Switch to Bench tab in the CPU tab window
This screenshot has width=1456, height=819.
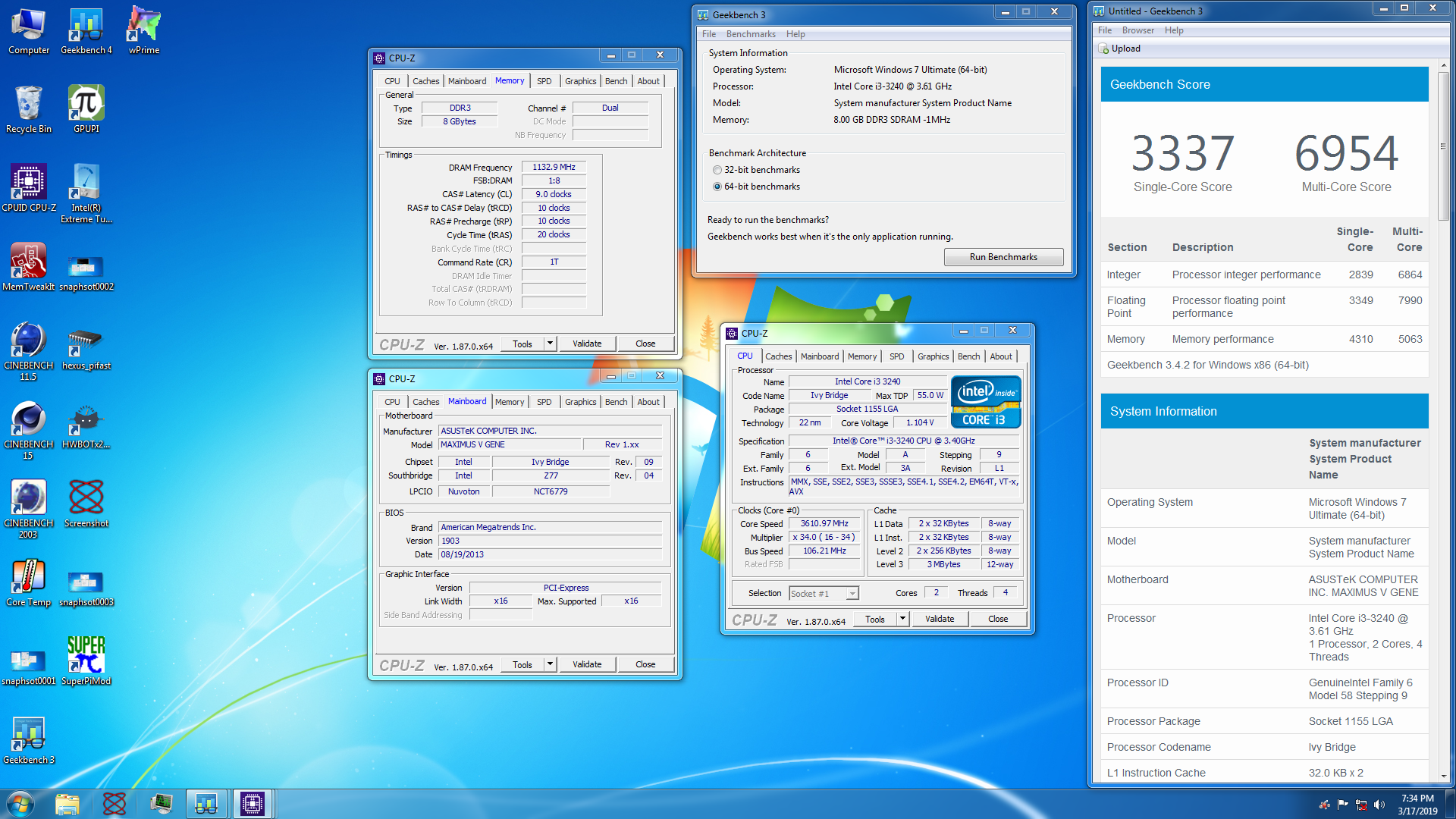coord(968,356)
